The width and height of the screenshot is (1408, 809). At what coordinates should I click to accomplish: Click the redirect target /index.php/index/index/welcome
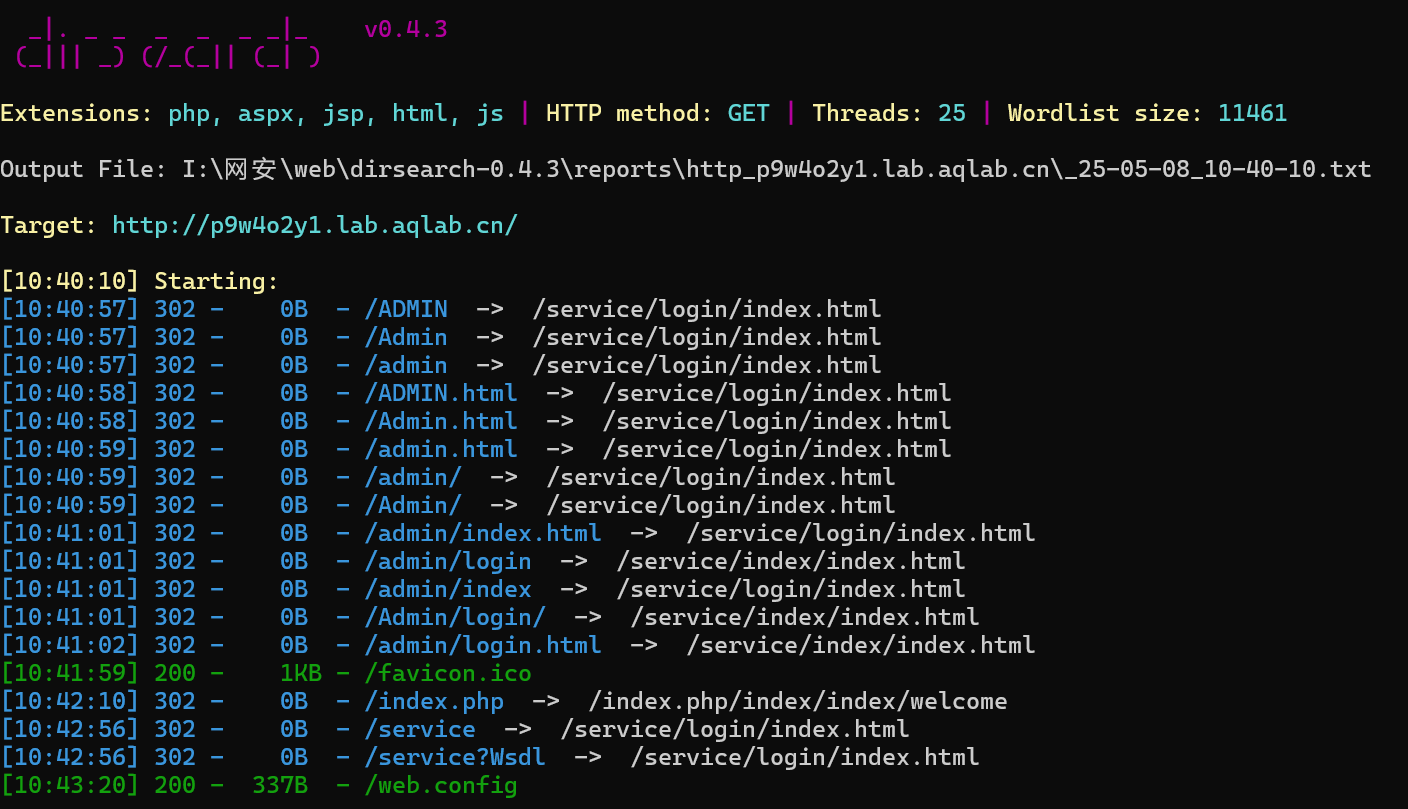tap(798, 701)
